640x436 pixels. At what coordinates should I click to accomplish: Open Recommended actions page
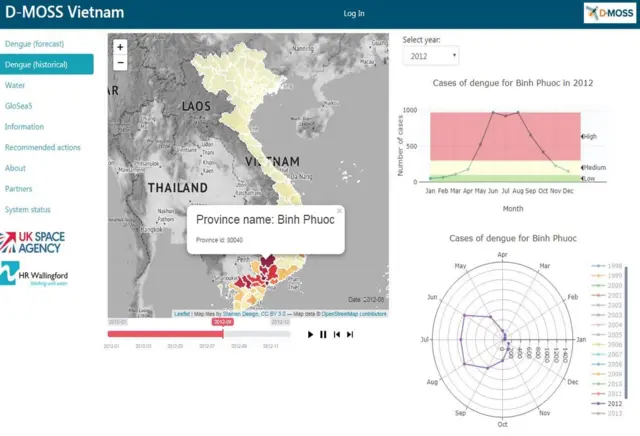click(x=42, y=147)
